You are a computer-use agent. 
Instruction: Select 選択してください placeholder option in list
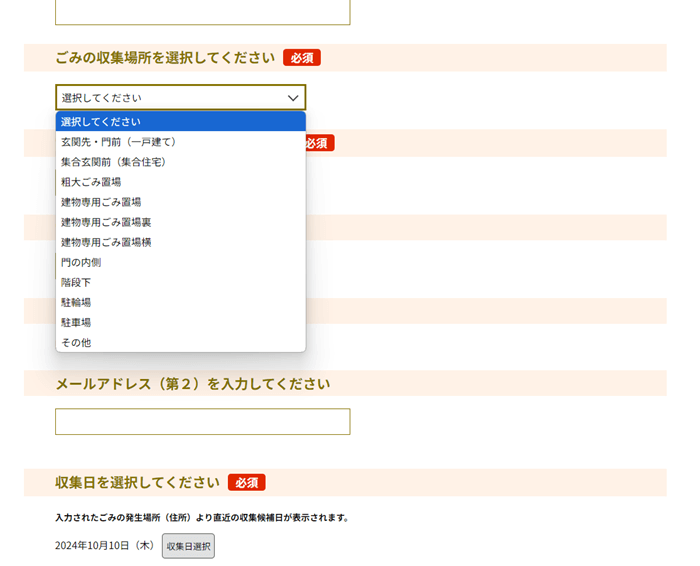point(180,121)
